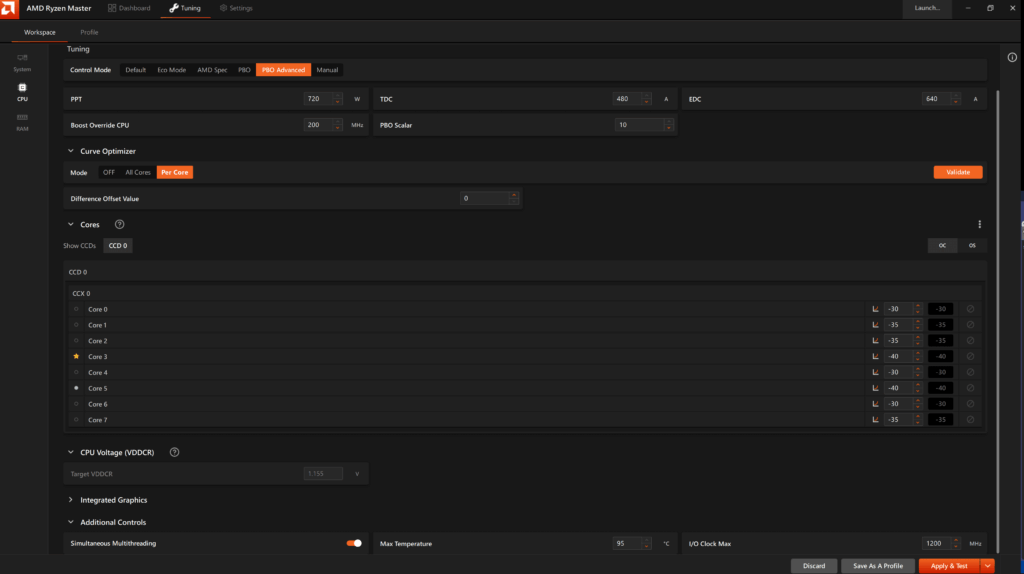
Task: Click the EDC value stepper arrows
Action: (x=956, y=99)
